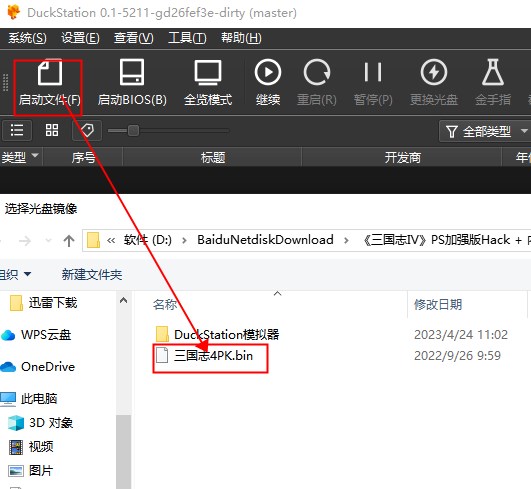This screenshot has height=489, width=531.
Task: Click the WPS云盘 cloud icon
Action: [x=8, y=335]
